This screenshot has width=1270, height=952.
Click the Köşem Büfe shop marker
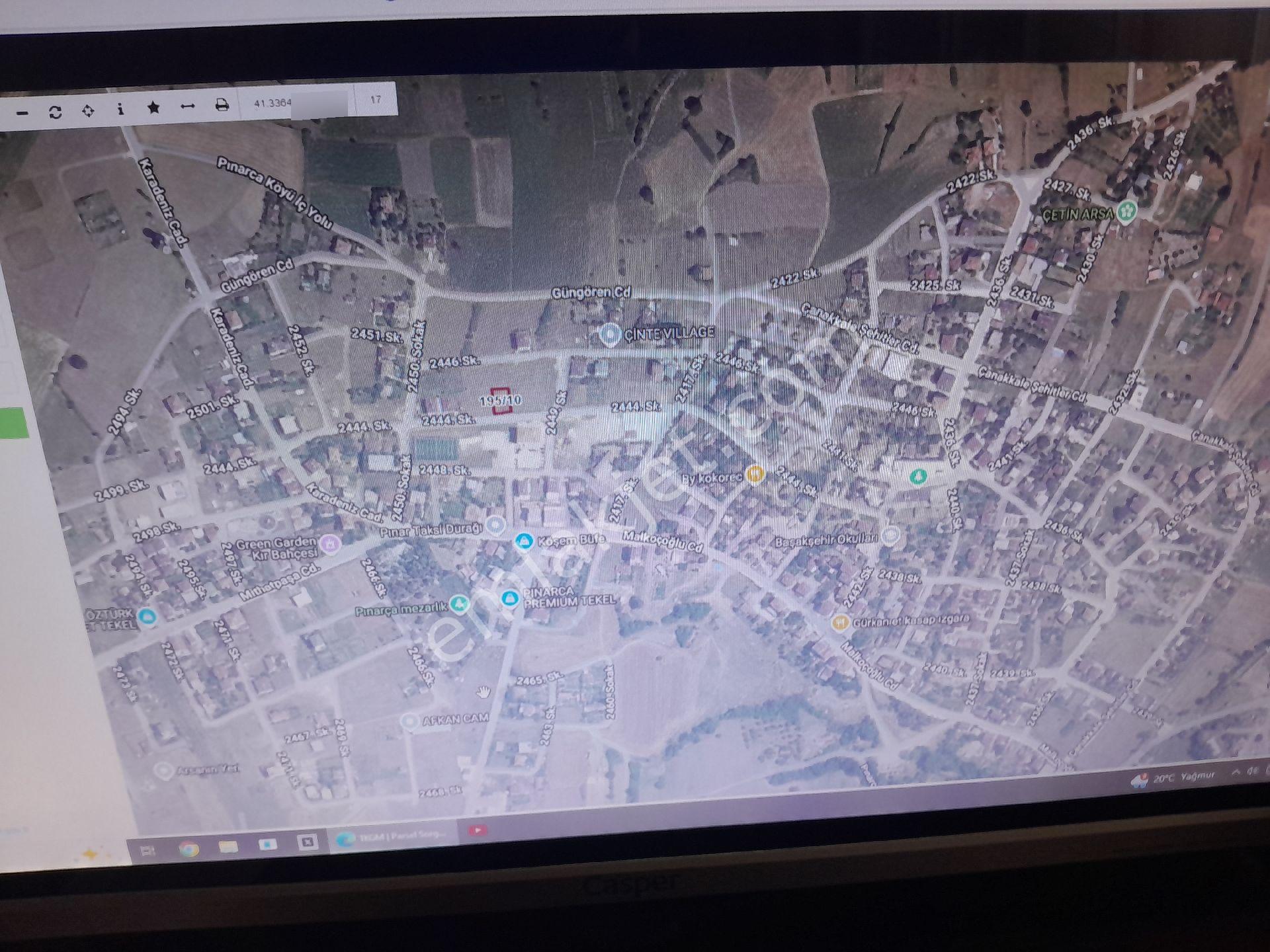click(x=524, y=541)
